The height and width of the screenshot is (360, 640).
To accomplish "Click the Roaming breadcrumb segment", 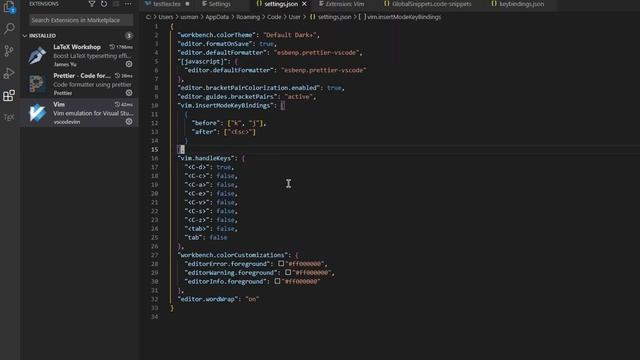I will coord(248,17).
